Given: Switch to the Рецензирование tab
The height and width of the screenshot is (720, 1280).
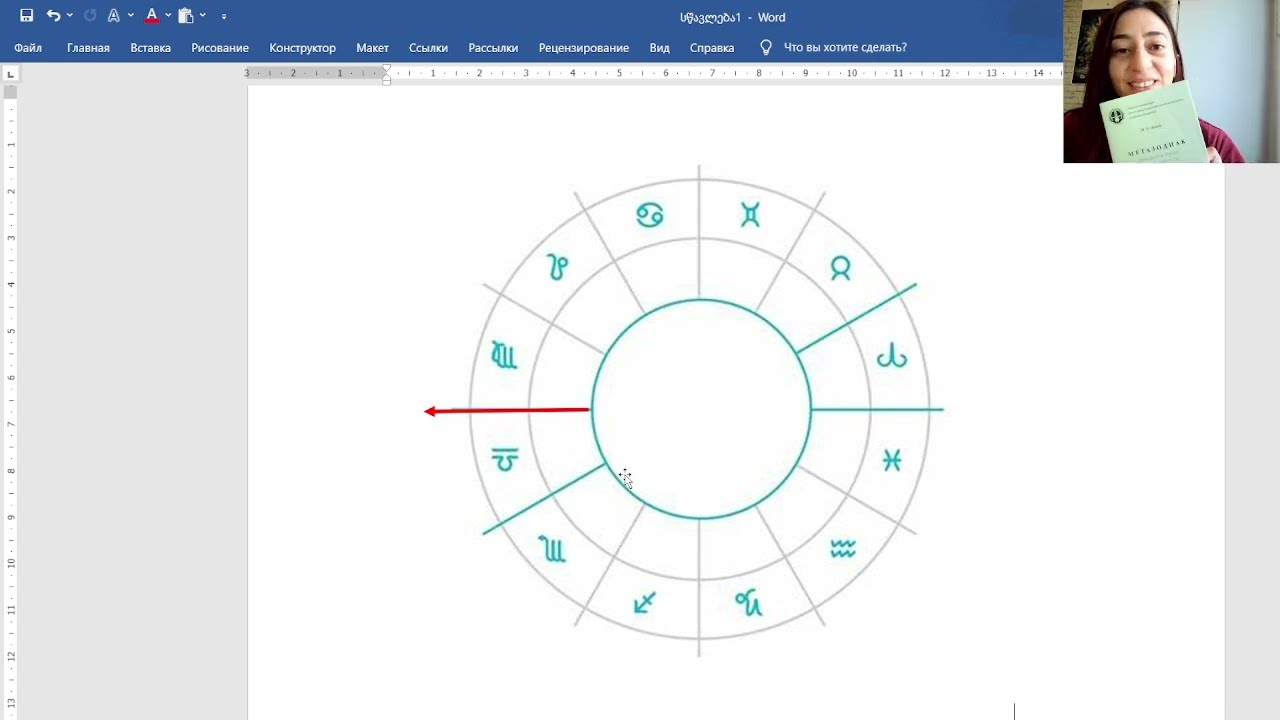Looking at the screenshot, I should (584, 48).
